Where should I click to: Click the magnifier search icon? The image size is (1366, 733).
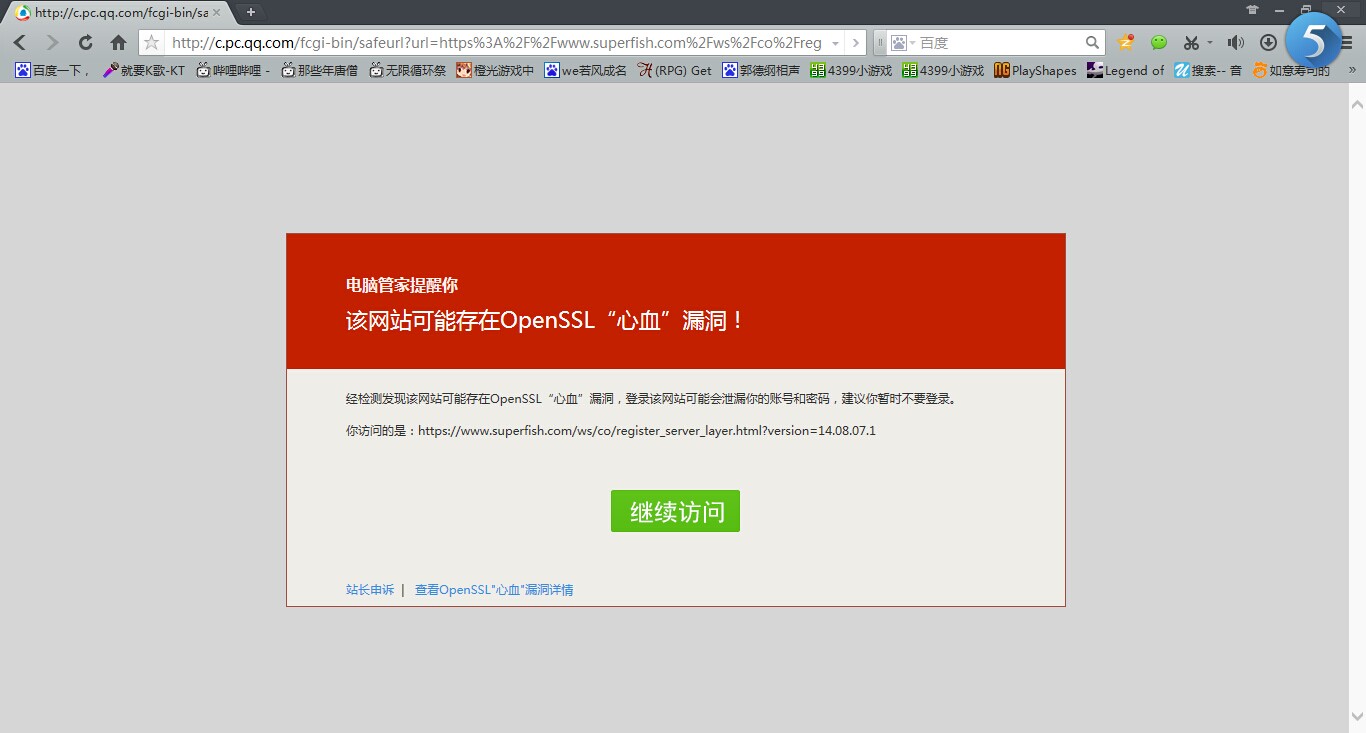(x=1093, y=43)
